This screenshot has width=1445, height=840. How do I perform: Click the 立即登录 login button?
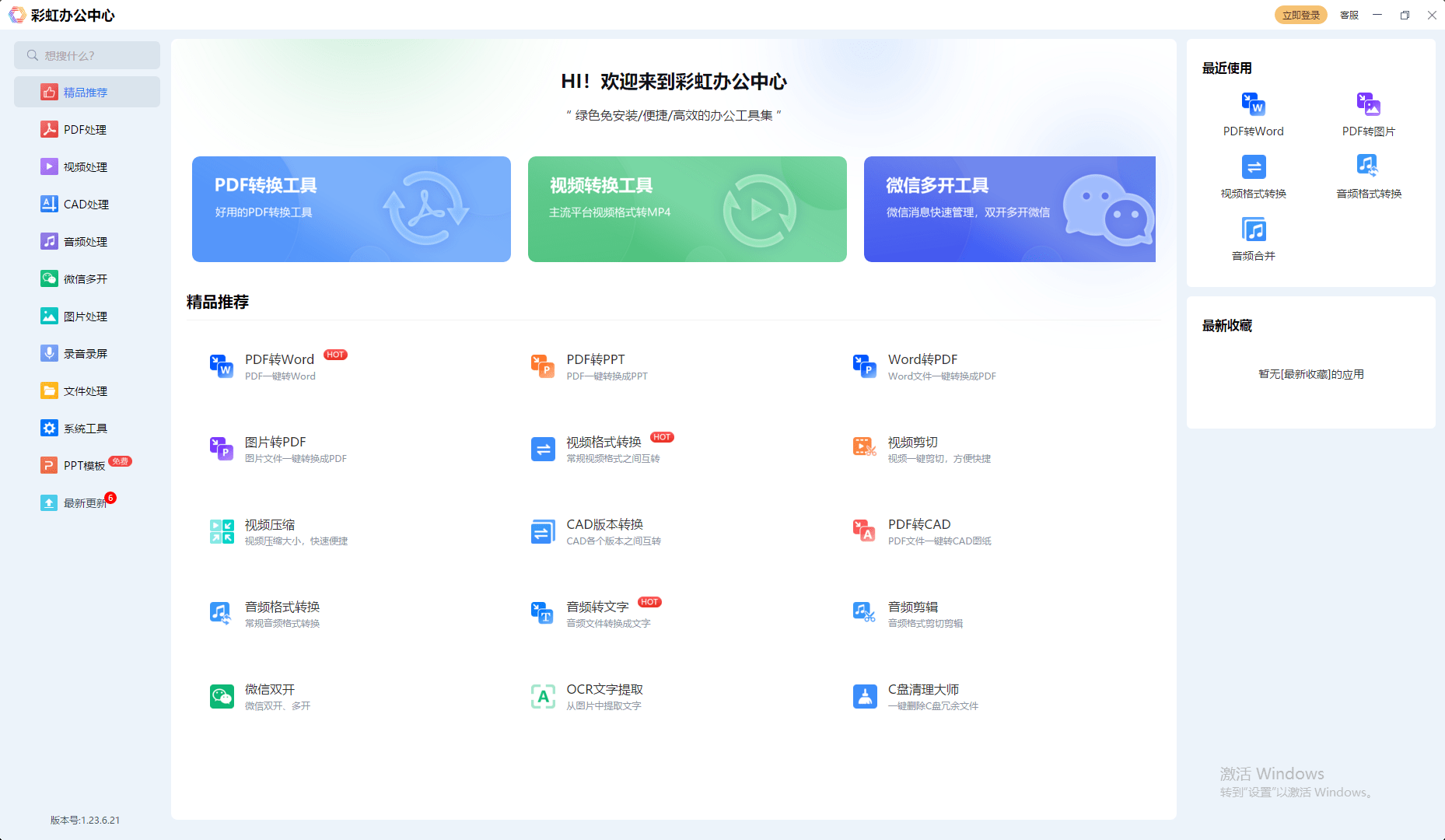tap(1301, 15)
